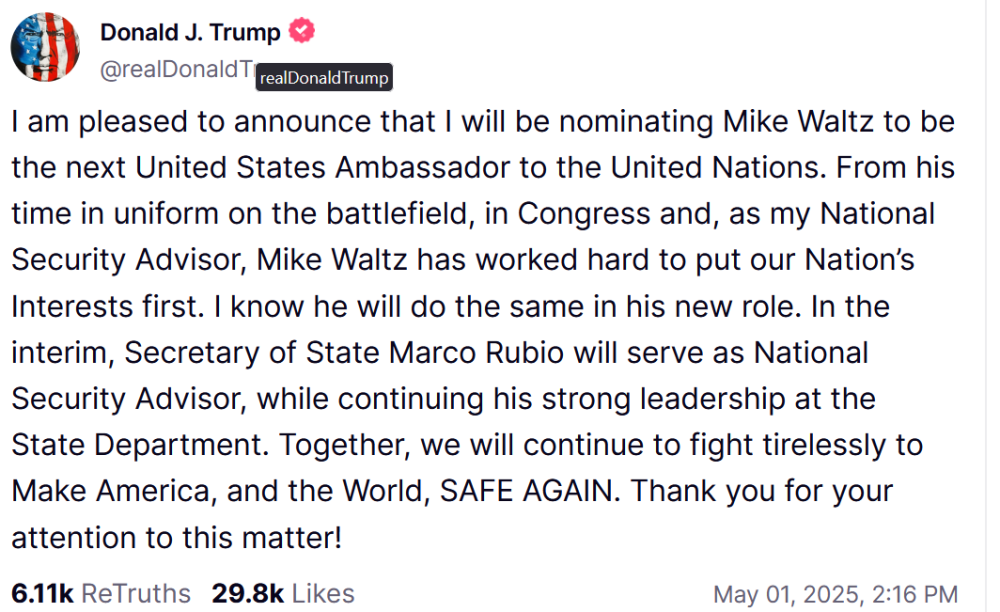This screenshot has height=612, width=1000.
Task: View the 6.11k ReTruths count
Action: pyautogui.click(x=42, y=593)
